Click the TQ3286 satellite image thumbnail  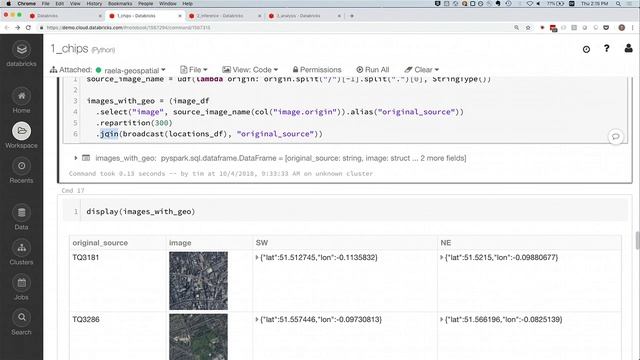click(x=198, y=337)
